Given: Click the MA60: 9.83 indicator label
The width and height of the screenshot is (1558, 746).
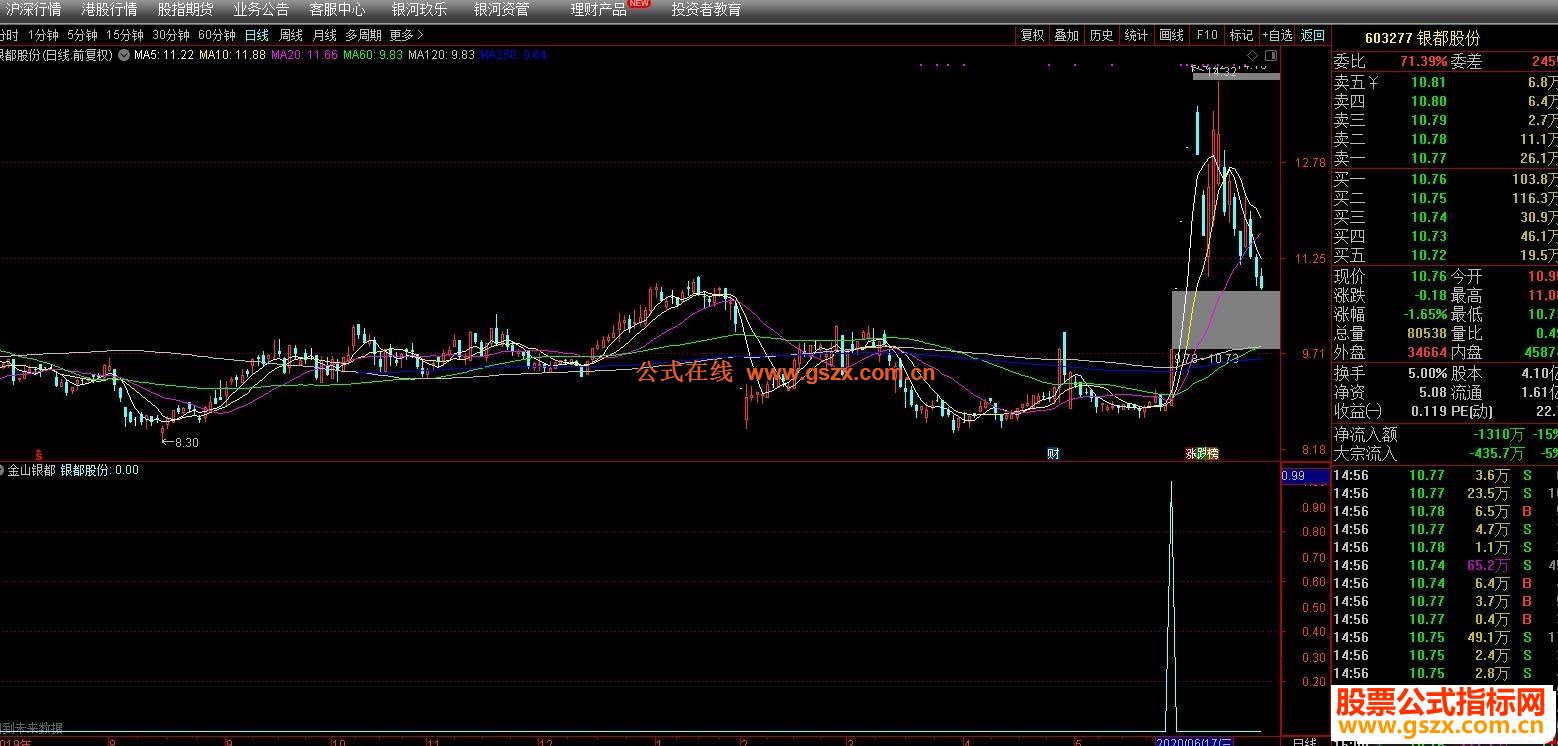Looking at the screenshot, I should click(x=373, y=55).
